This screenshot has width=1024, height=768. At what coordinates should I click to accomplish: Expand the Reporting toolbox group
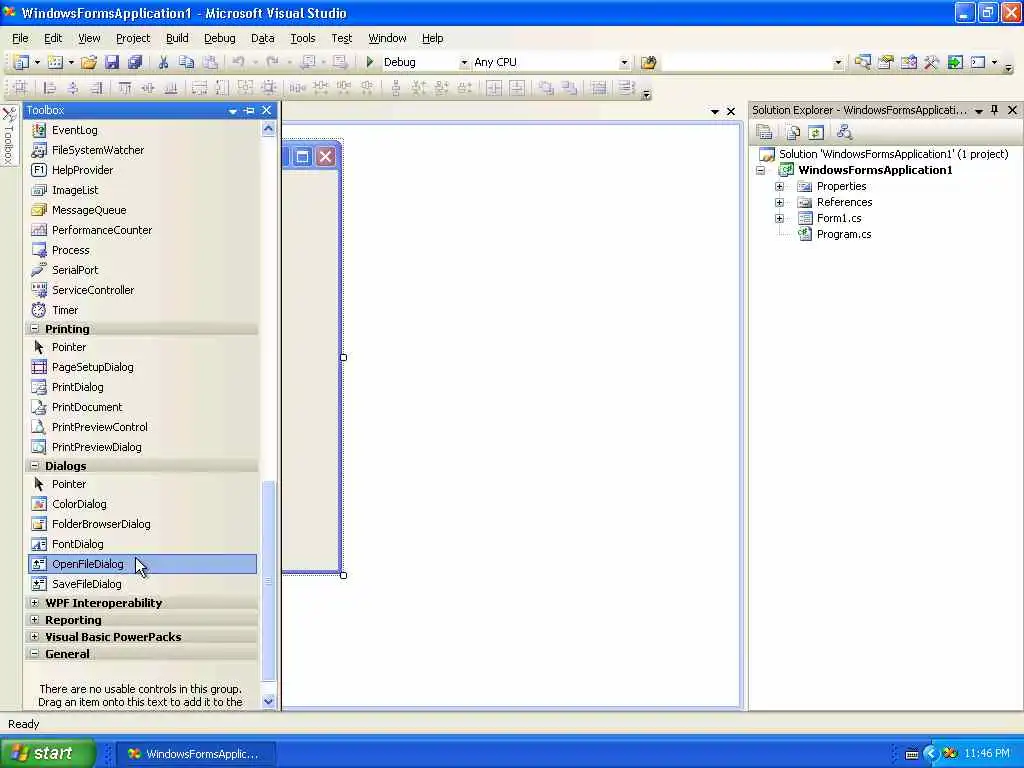tap(35, 620)
